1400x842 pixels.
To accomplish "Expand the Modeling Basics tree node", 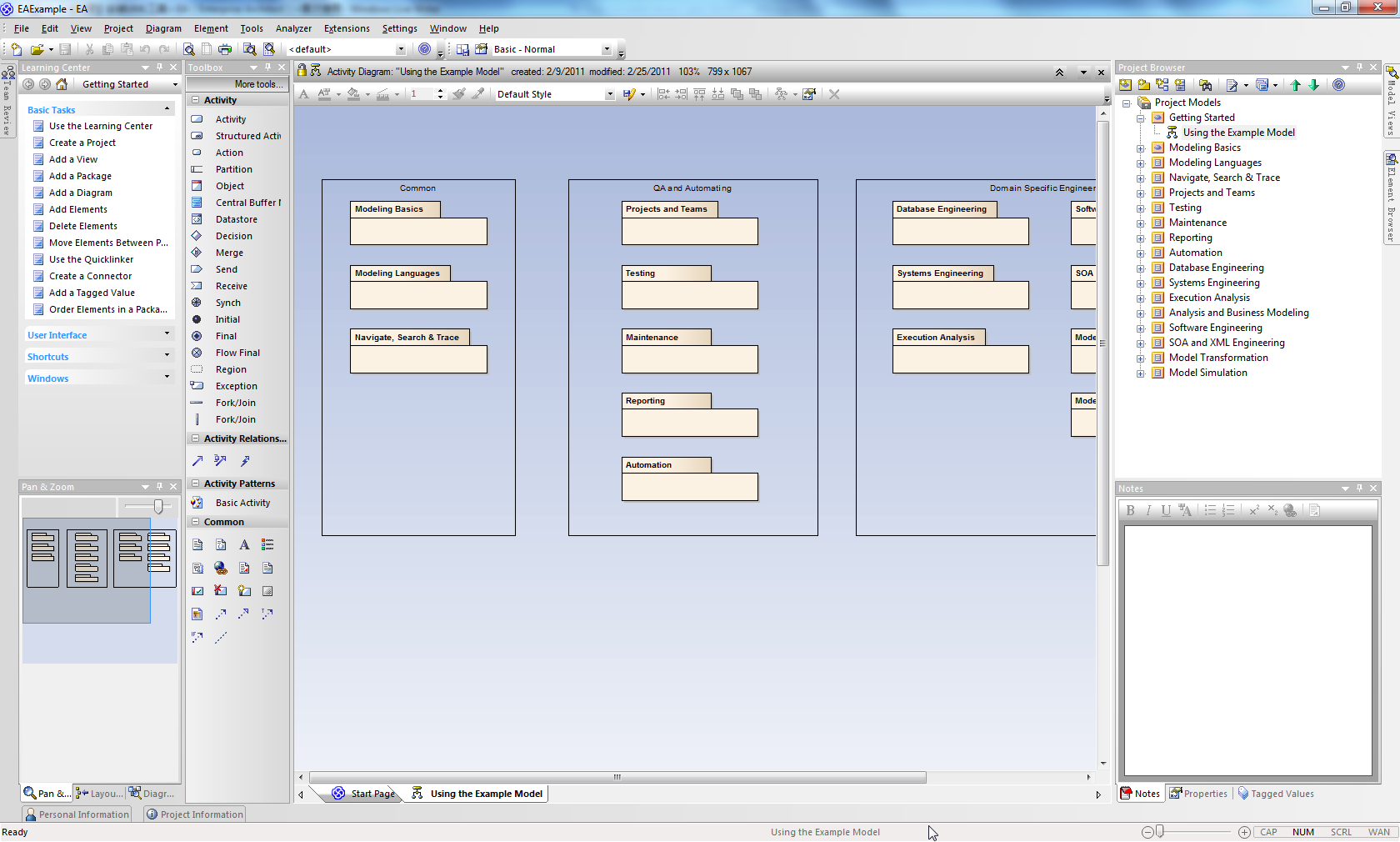I will pyautogui.click(x=1141, y=148).
